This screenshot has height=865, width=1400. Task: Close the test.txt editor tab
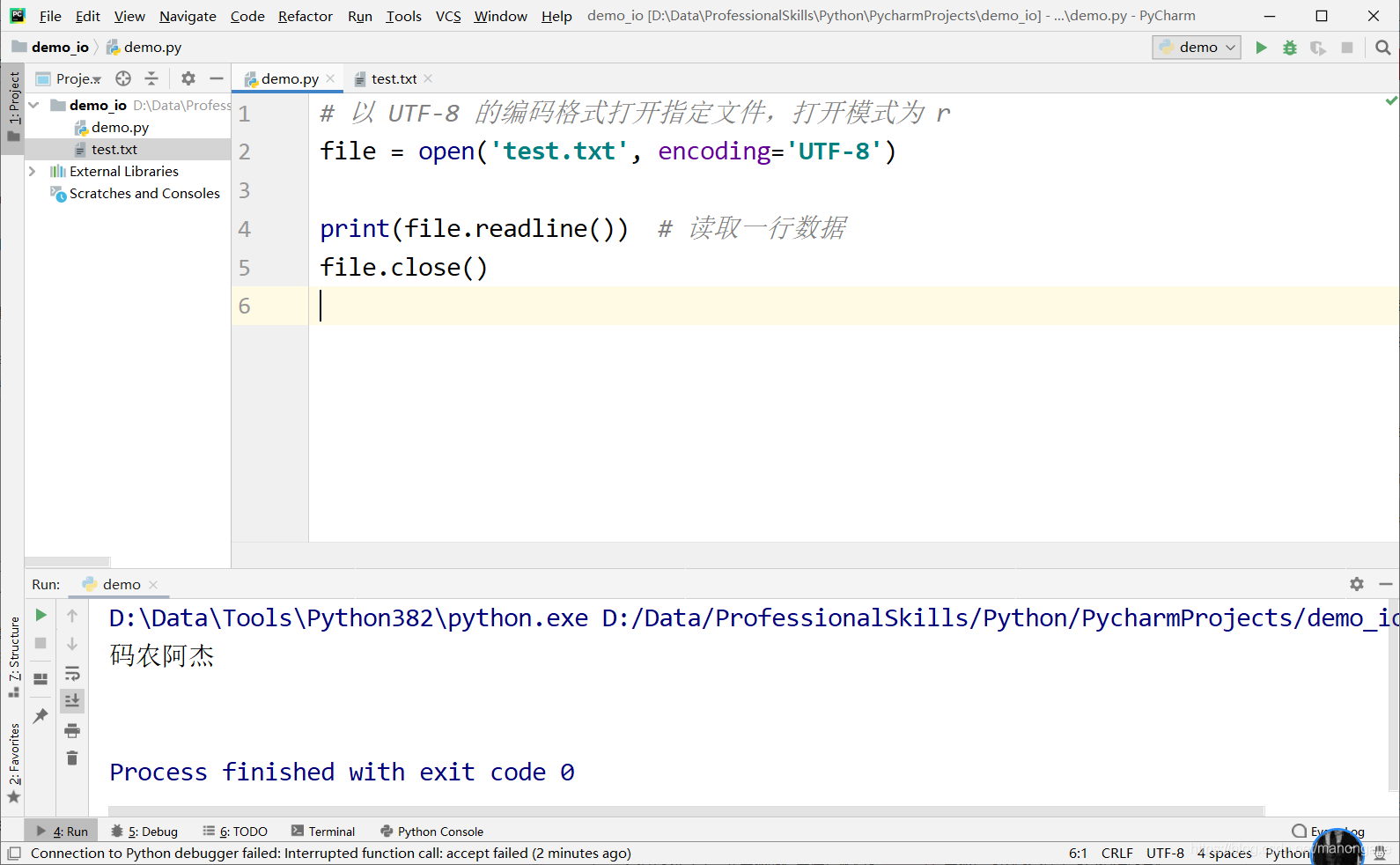point(428,78)
